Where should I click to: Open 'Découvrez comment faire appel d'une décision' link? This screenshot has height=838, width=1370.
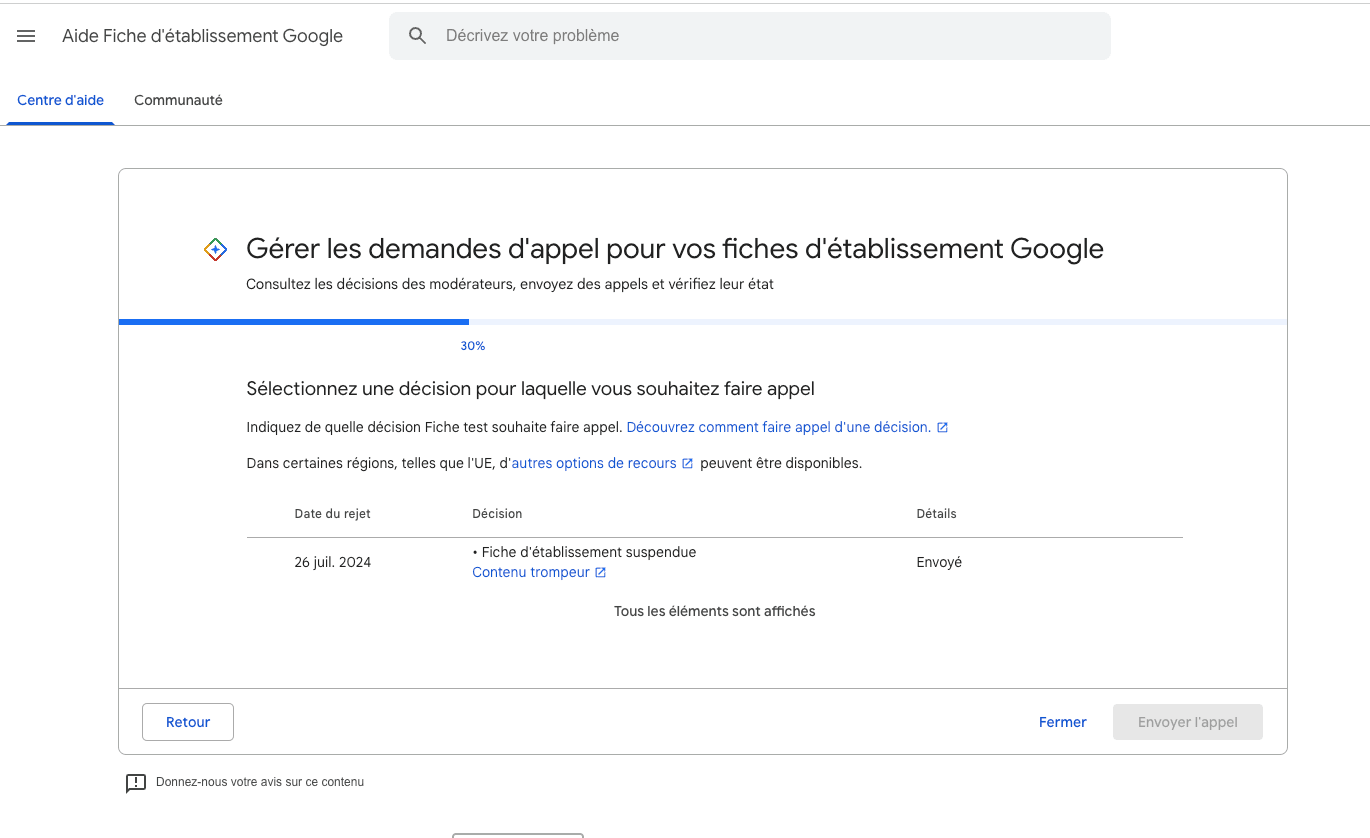tap(778, 428)
